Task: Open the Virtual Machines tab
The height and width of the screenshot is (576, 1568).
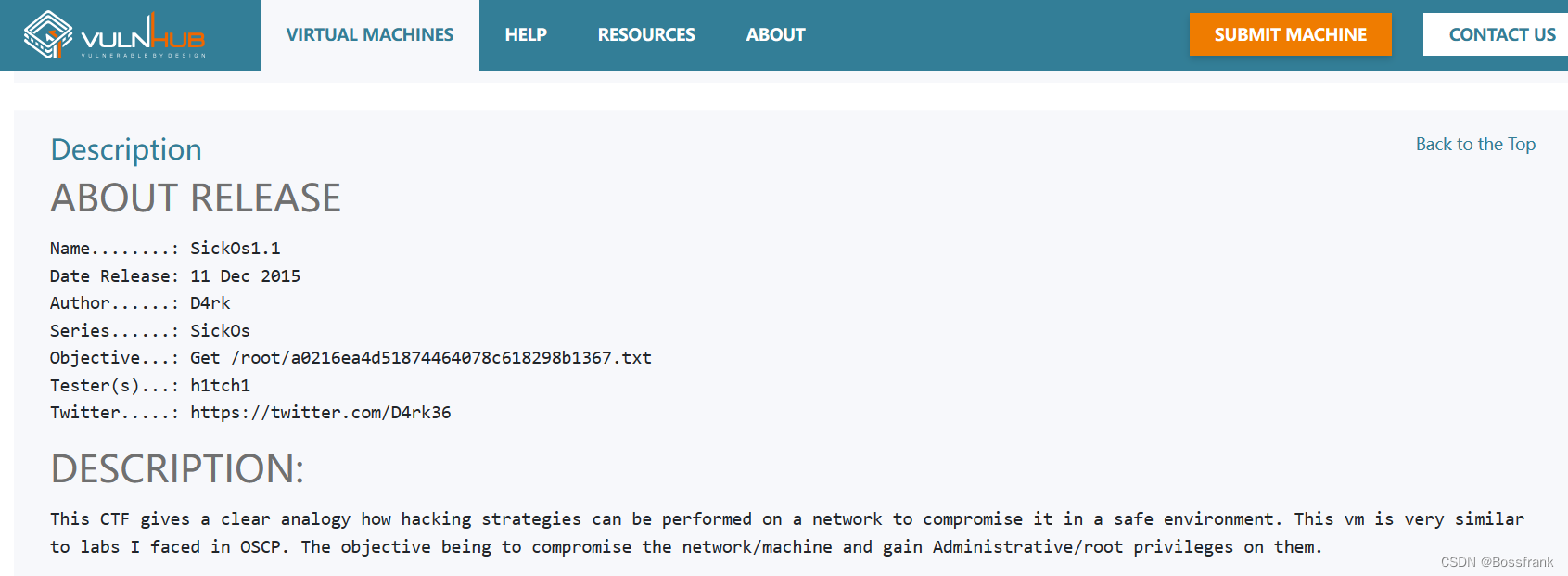Action: [370, 35]
